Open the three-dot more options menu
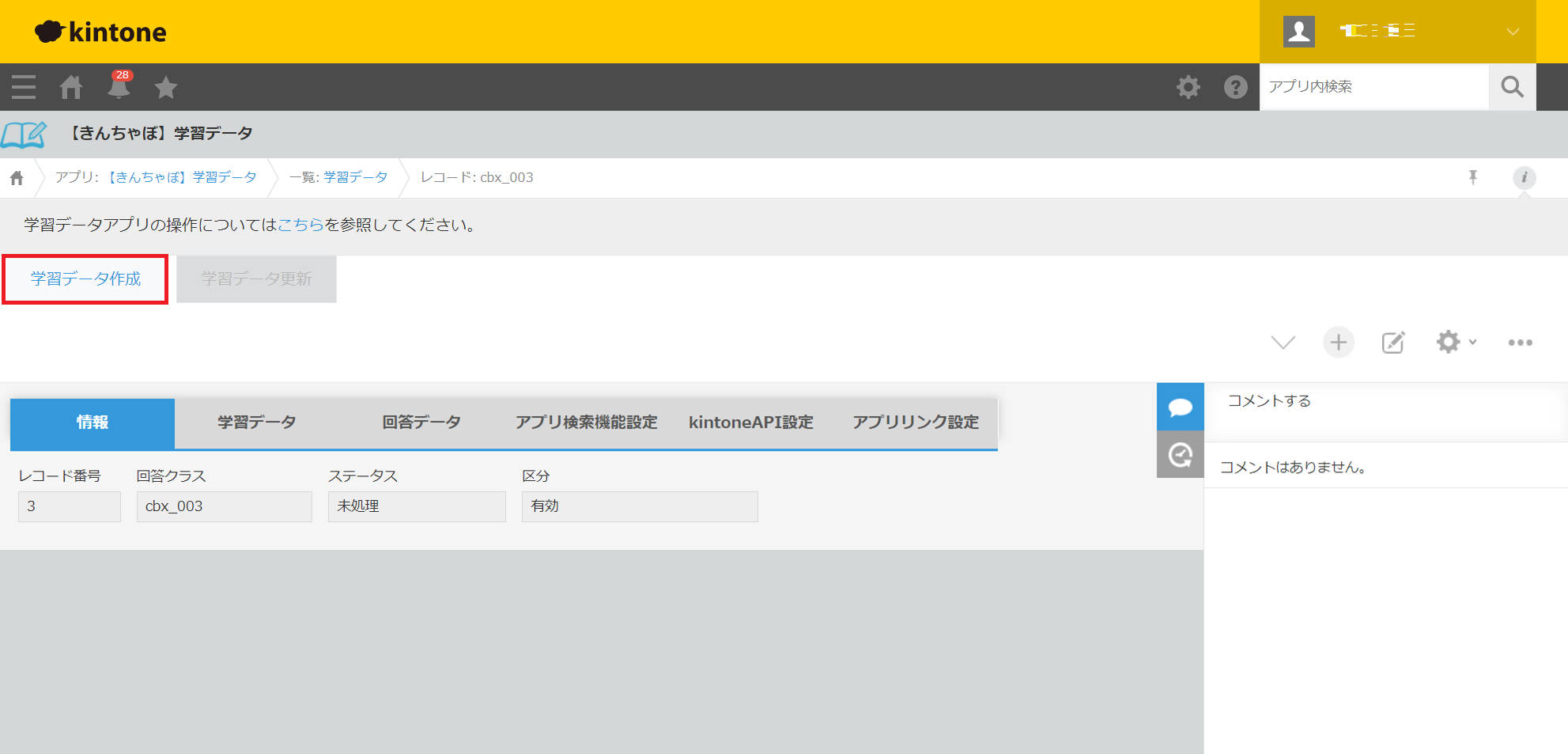This screenshot has width=1568, height=754. click(x=1520, y=343)
